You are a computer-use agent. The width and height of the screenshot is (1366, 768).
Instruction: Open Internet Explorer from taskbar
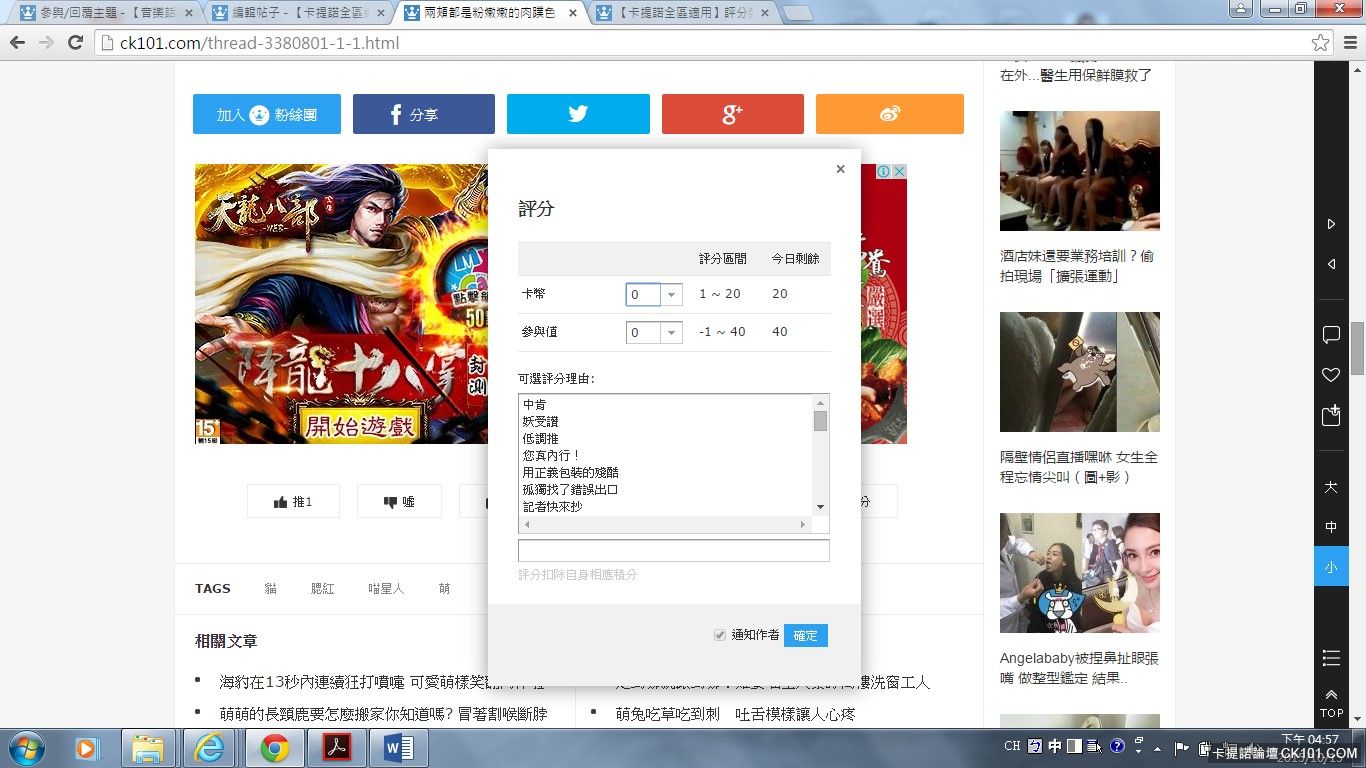click(209, 748)
